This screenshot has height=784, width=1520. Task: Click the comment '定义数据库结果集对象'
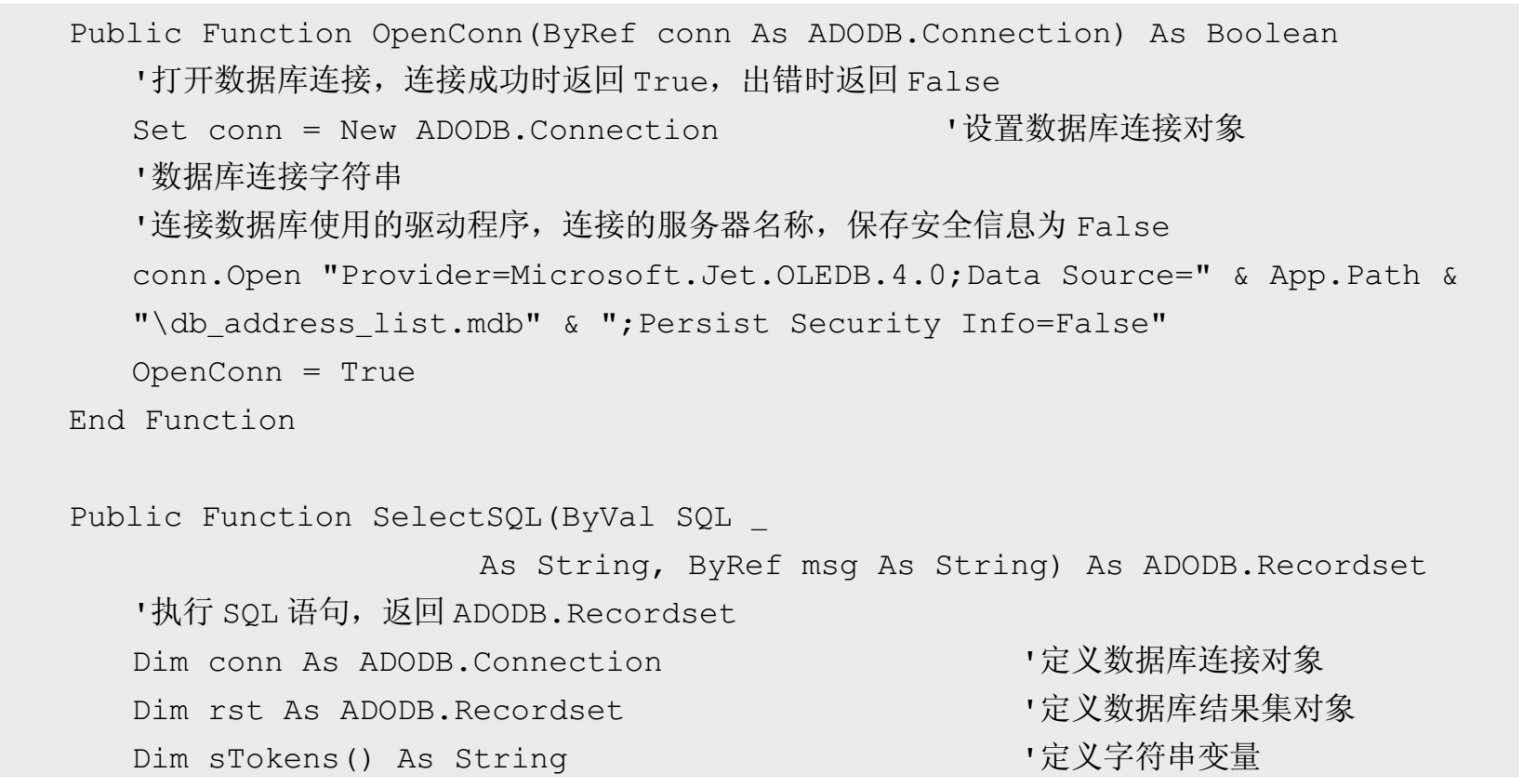[1190, 710]
